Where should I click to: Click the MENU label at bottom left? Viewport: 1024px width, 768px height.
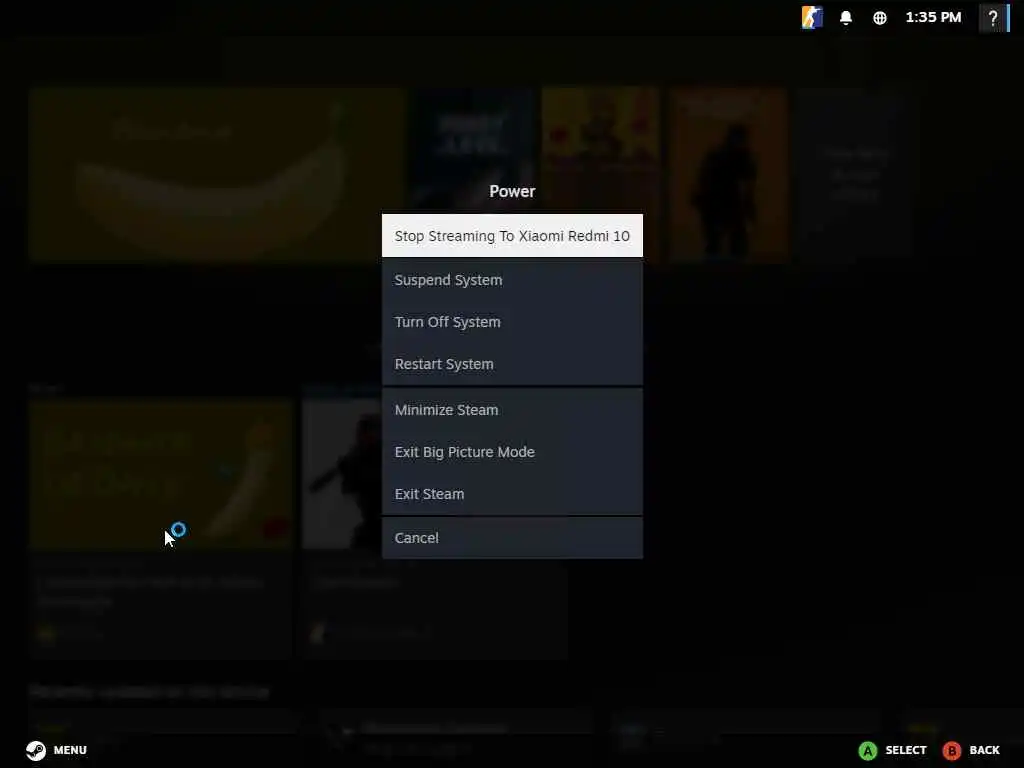point(70,750)
